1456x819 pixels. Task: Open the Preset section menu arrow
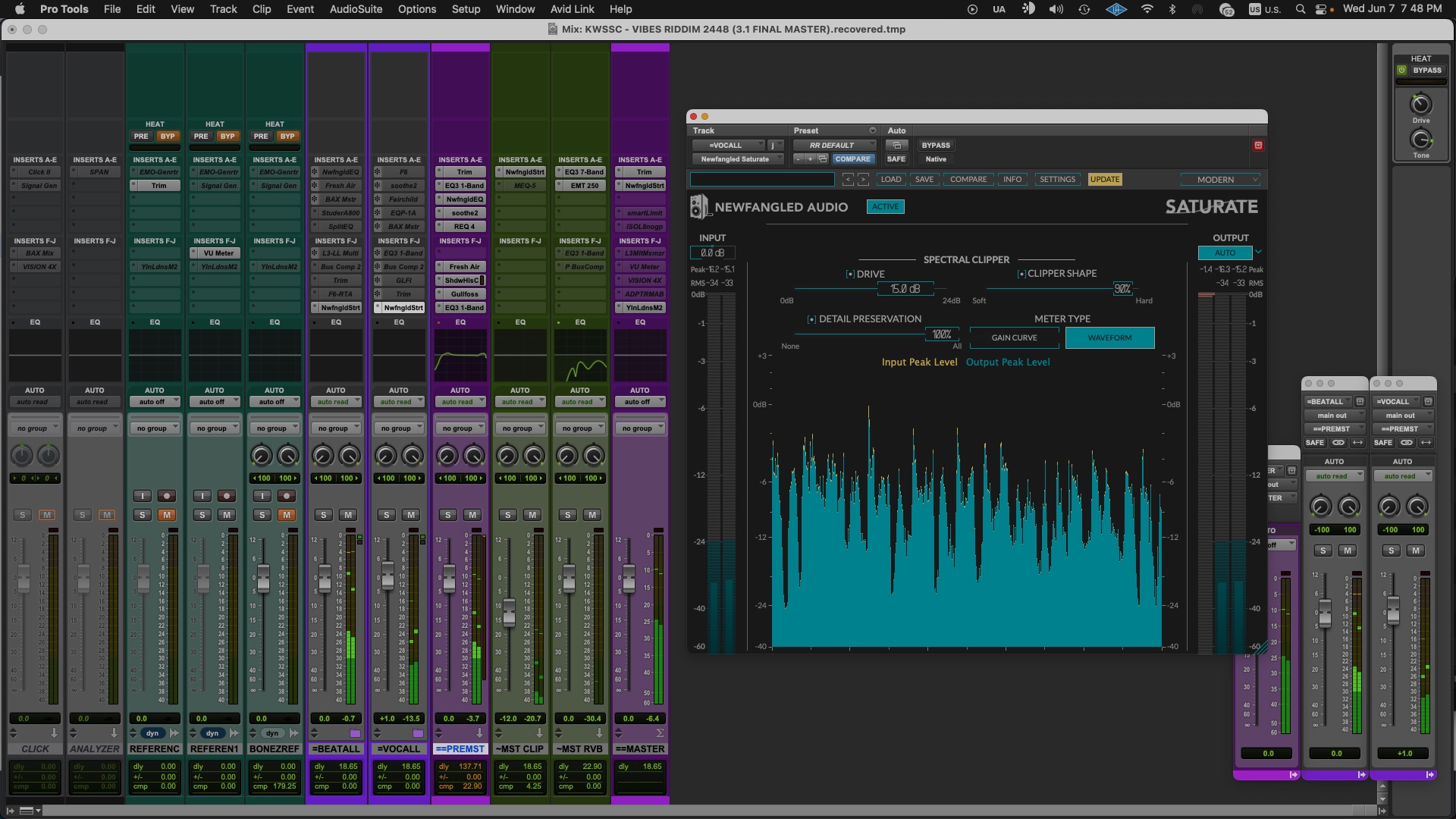[872, 130]
